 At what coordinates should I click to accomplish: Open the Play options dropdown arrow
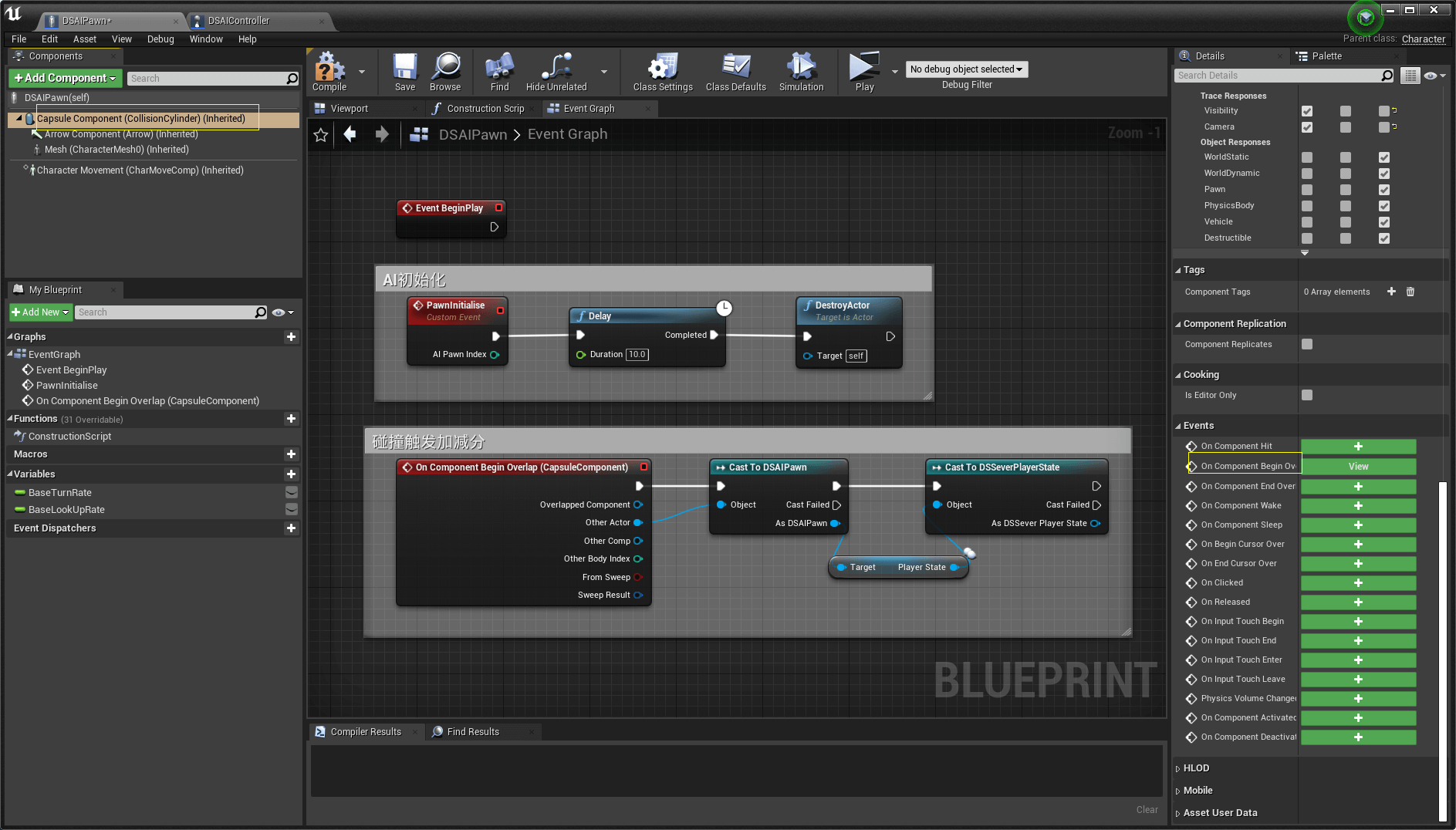[x=895, y=72]
